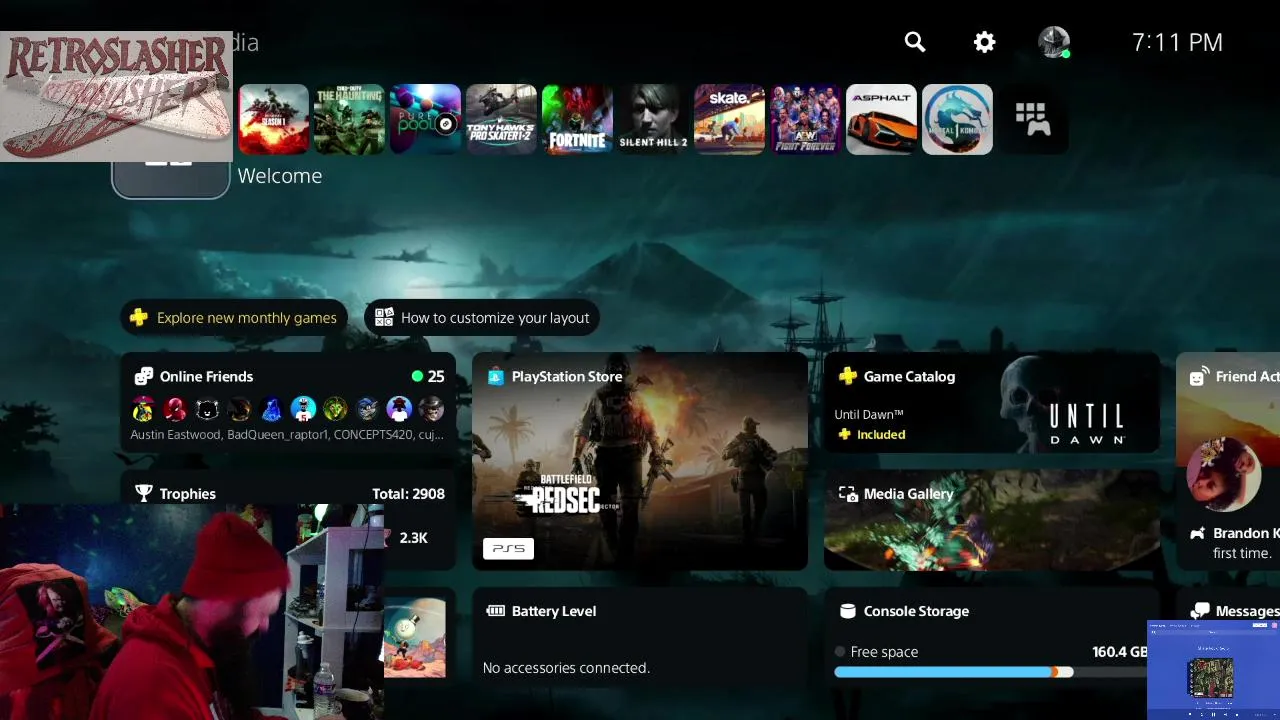Click the Total: 2908 trophies text

point(408,493)
